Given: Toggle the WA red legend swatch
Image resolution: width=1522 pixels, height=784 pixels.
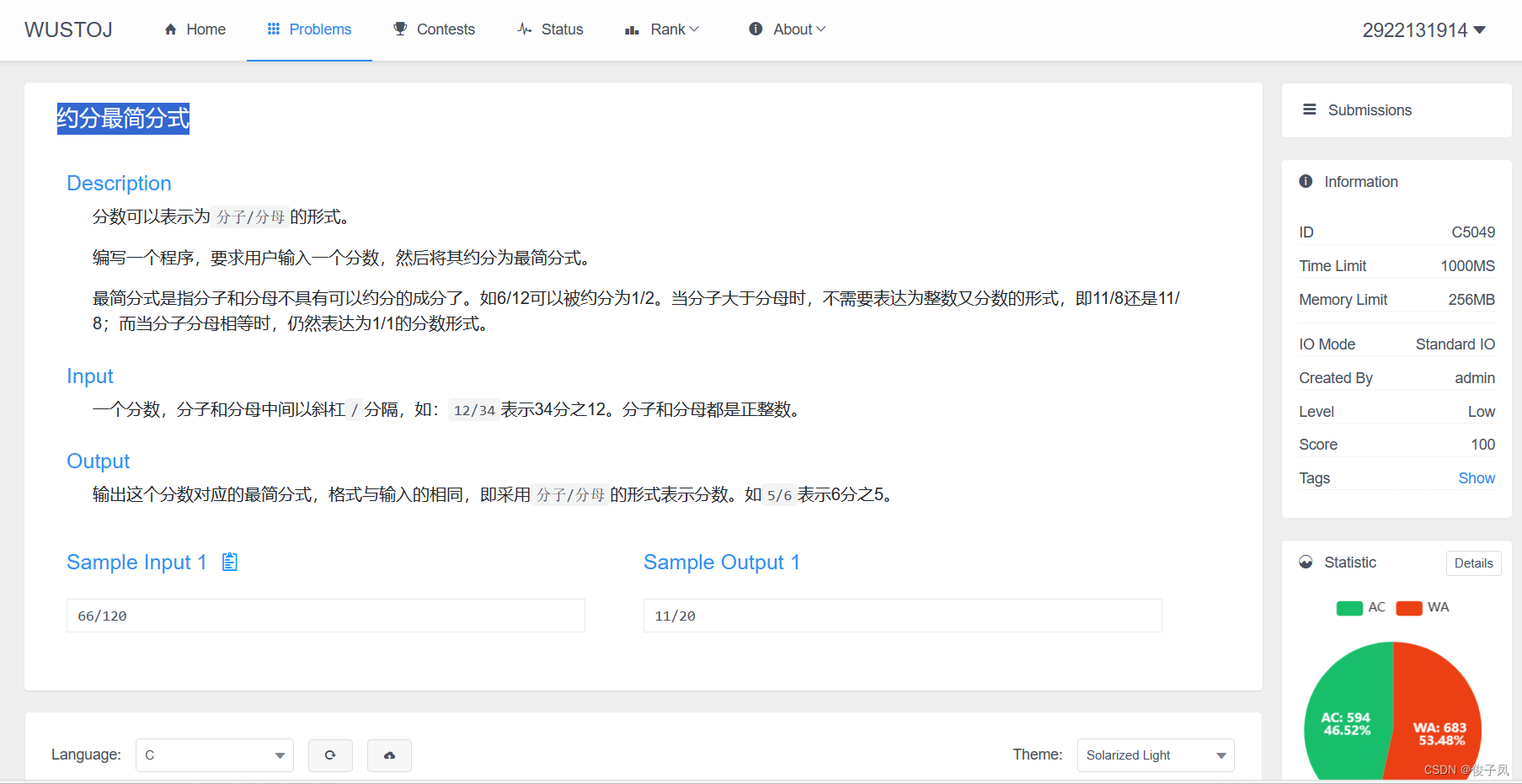Looking at the screenshot, I should point(1409,608).
